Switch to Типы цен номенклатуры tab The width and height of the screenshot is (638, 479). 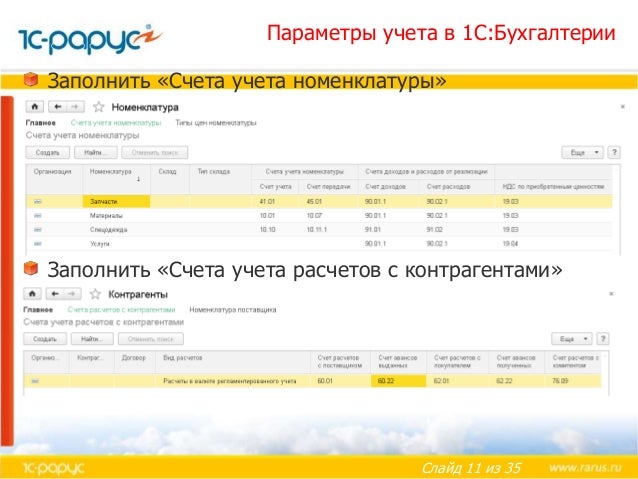point(216,122)
